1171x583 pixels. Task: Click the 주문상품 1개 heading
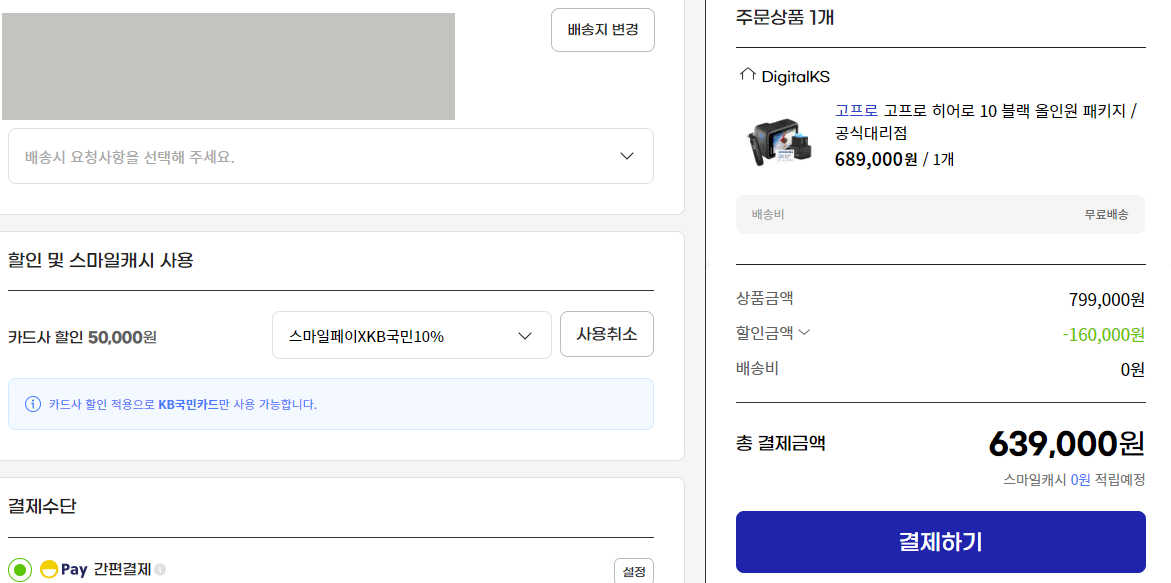click(785, 16)
